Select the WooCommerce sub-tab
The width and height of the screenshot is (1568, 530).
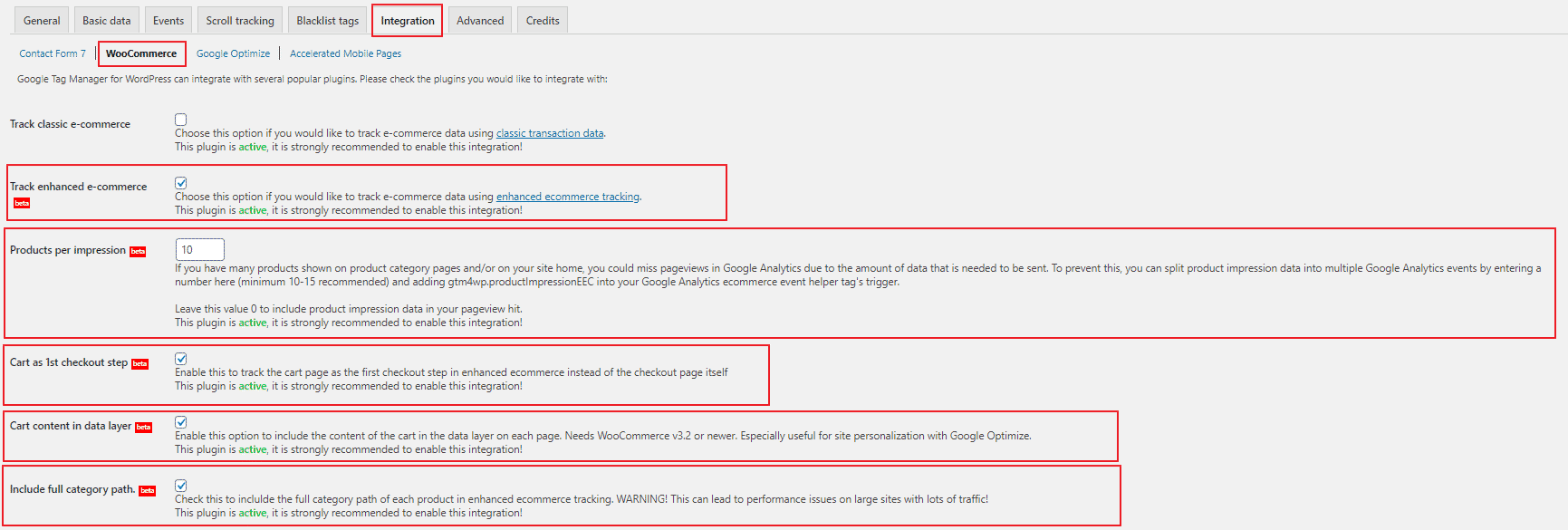pos(141,53)
